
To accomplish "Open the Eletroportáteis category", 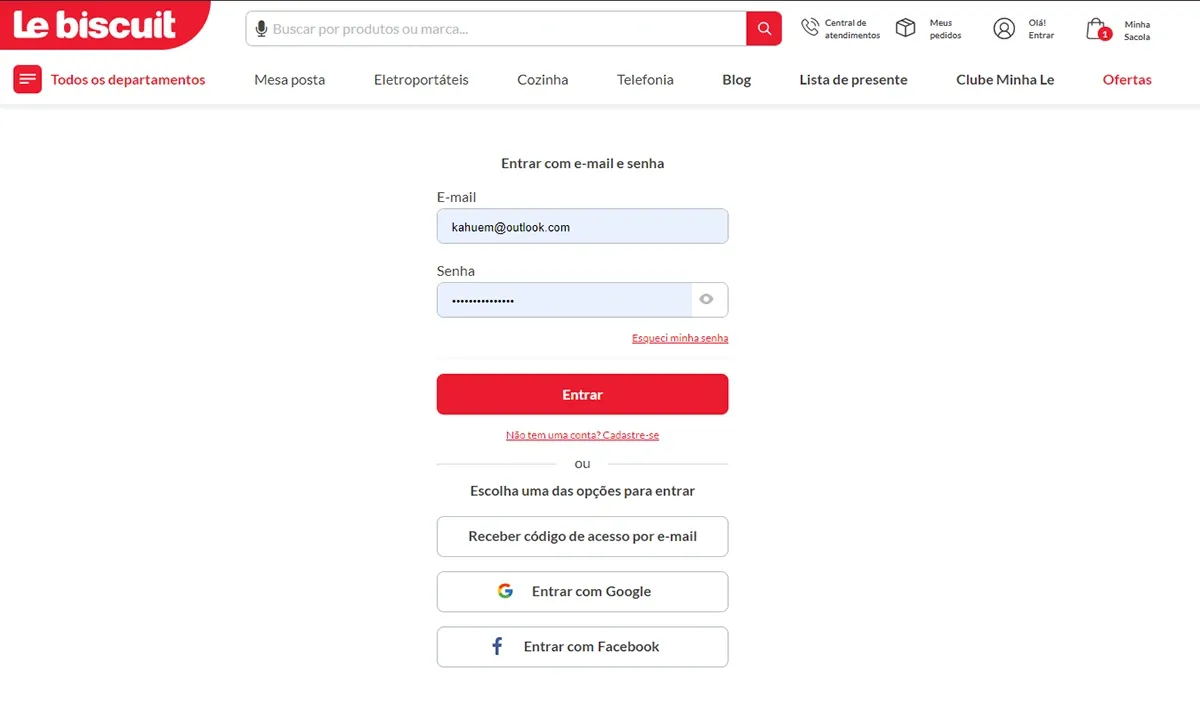I will [421, 79].
